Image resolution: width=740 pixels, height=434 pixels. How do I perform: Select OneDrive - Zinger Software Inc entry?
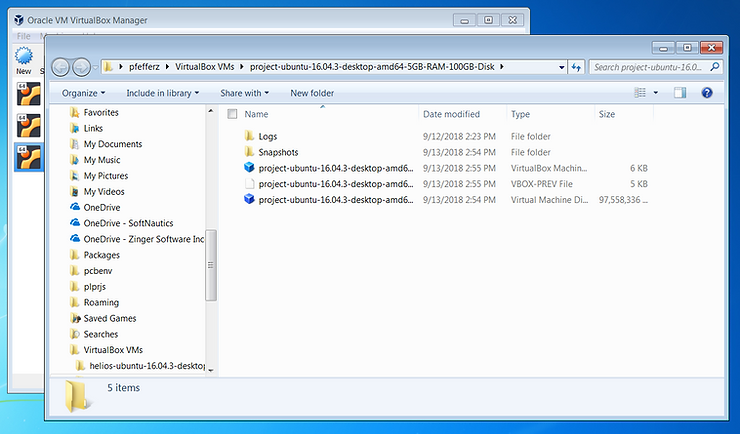click(143, 239)
